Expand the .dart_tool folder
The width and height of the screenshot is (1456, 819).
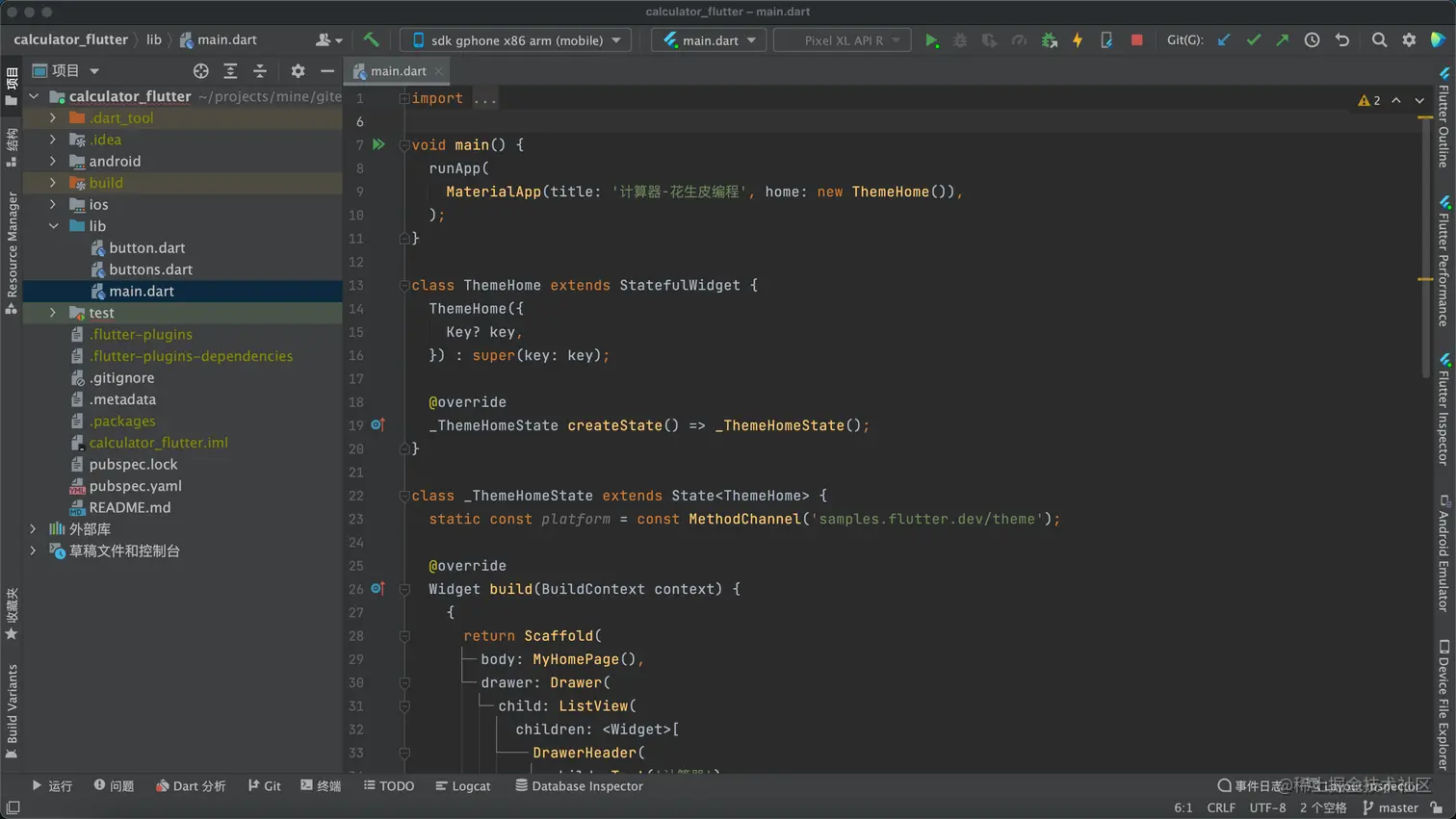tap(53, 118)
